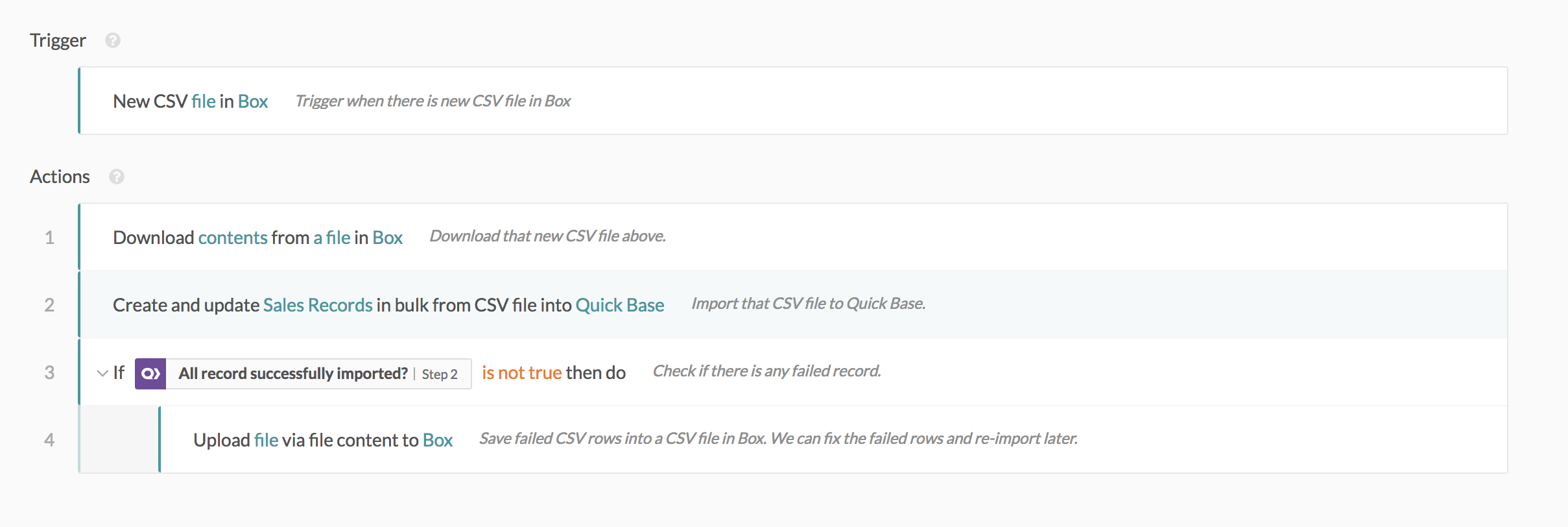Click the 'file' link in the Upload step
Viewport: 1568px width, 527px height.
coord(266,440)
